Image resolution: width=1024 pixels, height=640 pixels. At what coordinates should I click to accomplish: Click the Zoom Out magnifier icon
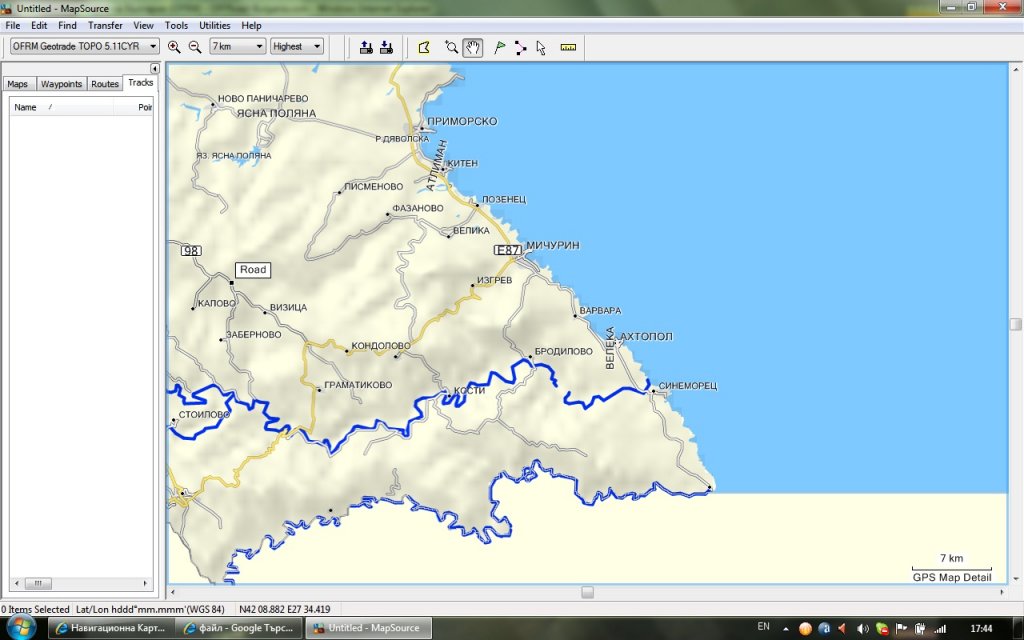click(194, 47)
